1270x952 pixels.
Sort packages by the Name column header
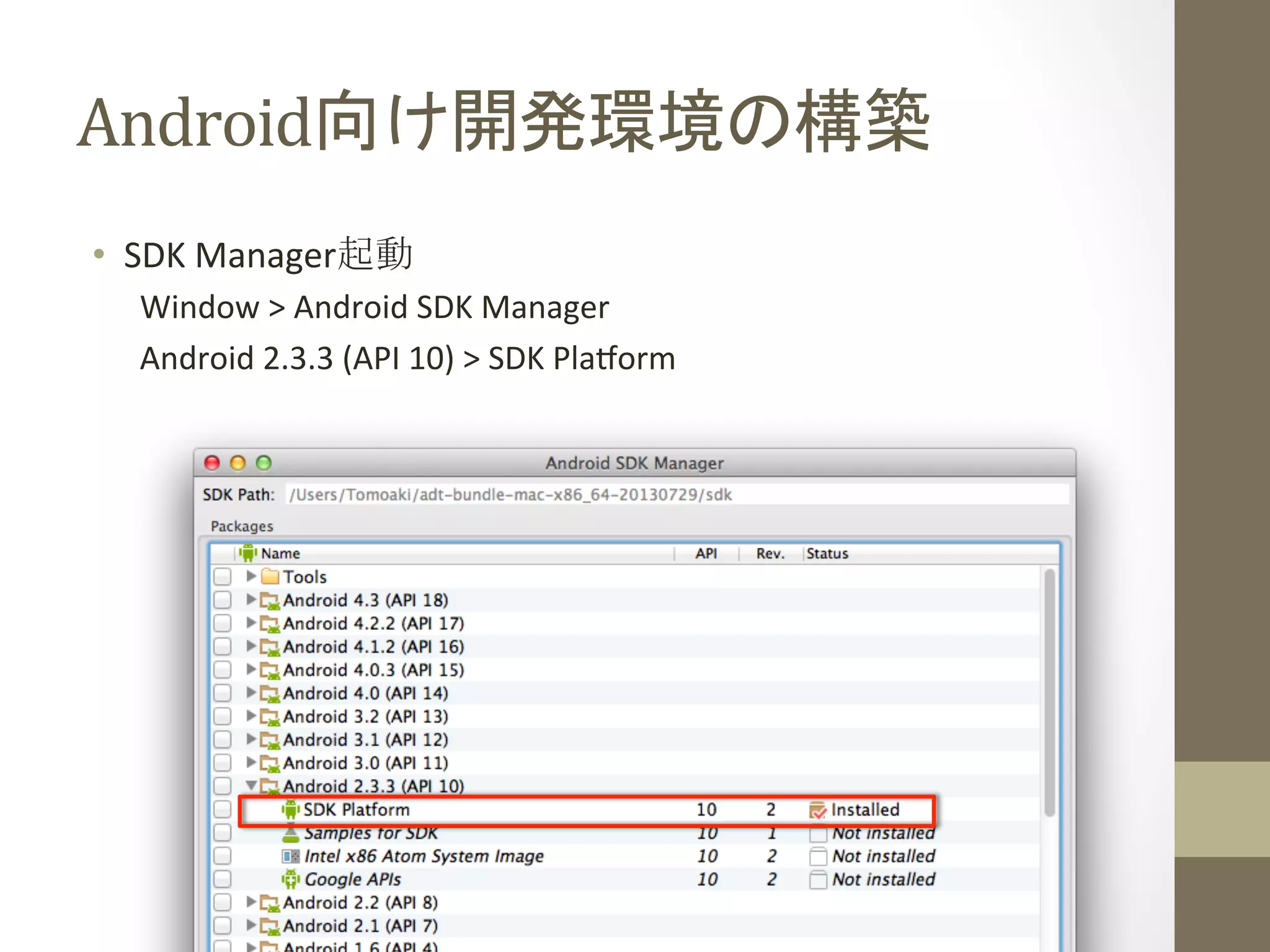(x=455, y=553)
